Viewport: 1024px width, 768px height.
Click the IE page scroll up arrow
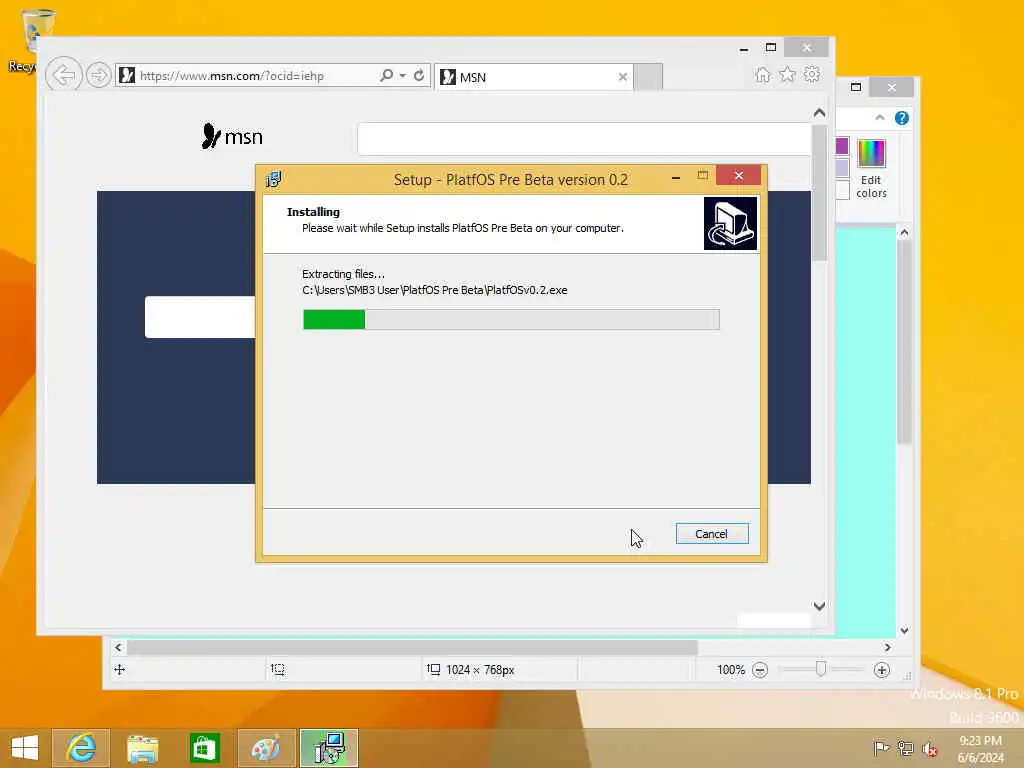click(820, 113)
